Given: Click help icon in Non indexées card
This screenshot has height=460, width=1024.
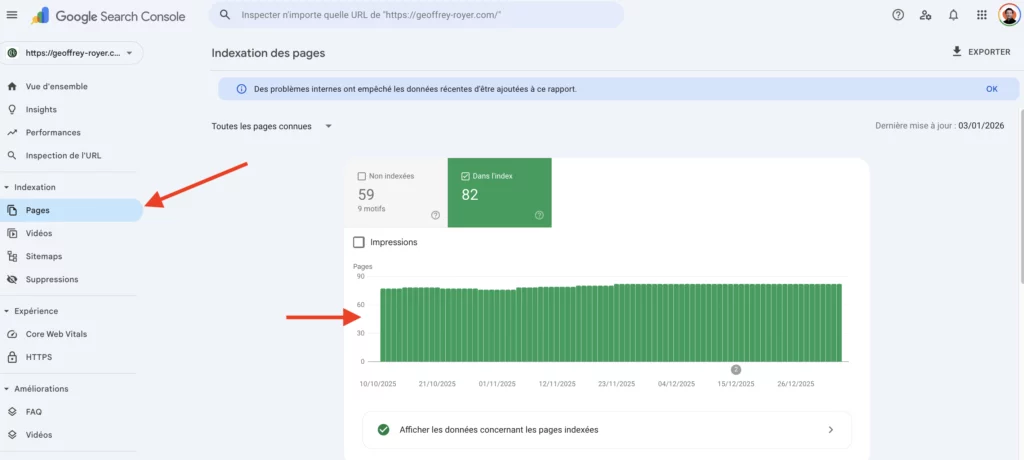Looking at the screenshot, I should coord(435,215).
